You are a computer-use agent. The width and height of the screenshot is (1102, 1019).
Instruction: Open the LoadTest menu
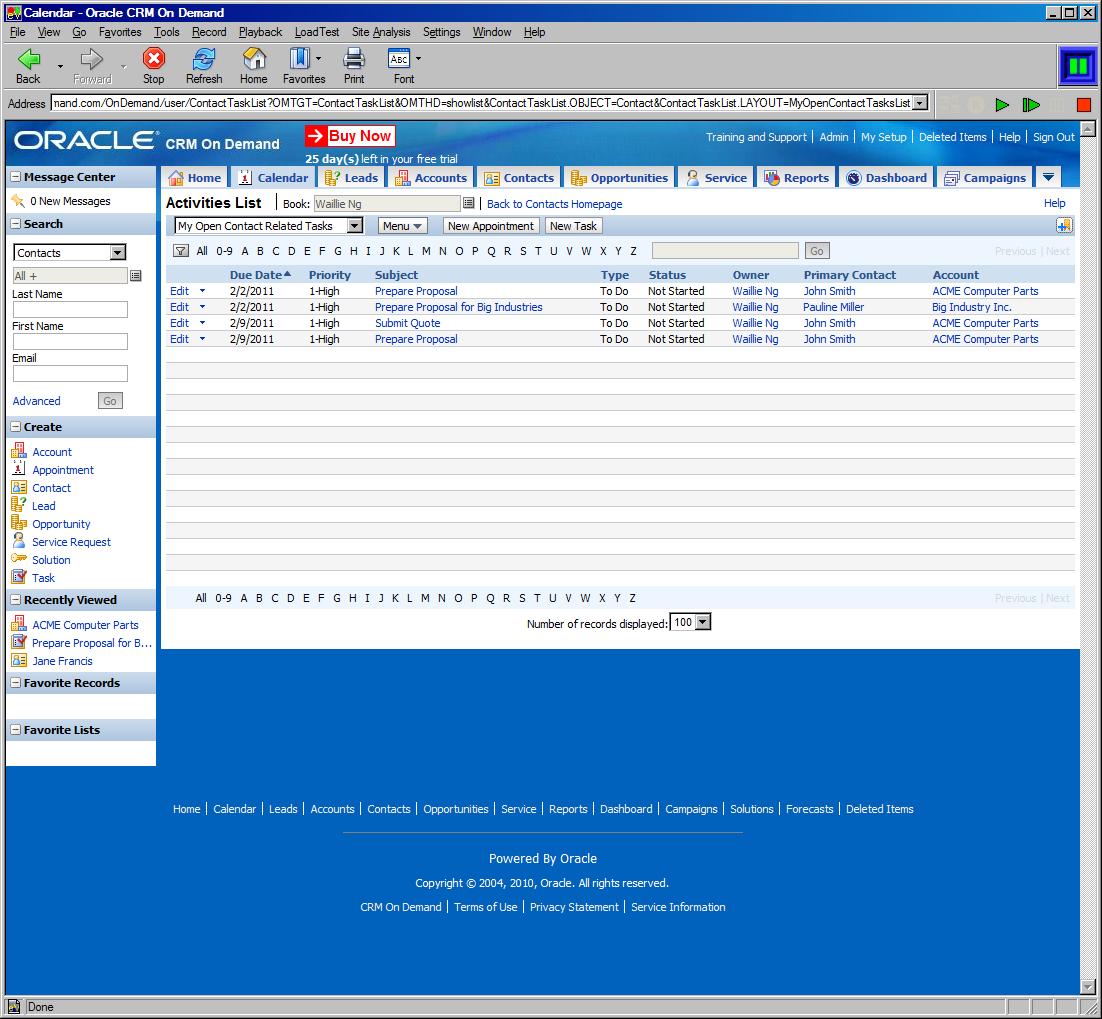point(316,32)
